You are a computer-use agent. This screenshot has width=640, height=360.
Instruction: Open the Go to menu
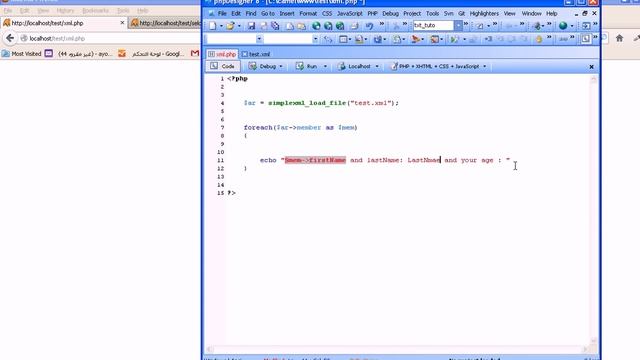[x=268, y=13]
